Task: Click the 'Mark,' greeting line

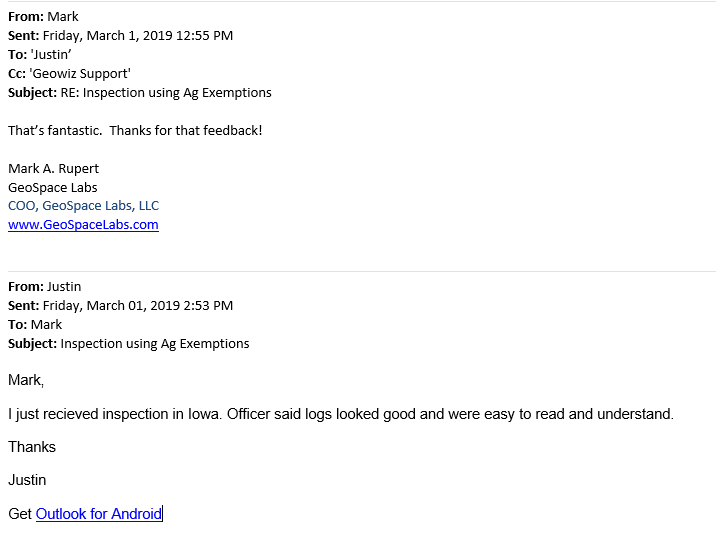Action: point(26,380)
